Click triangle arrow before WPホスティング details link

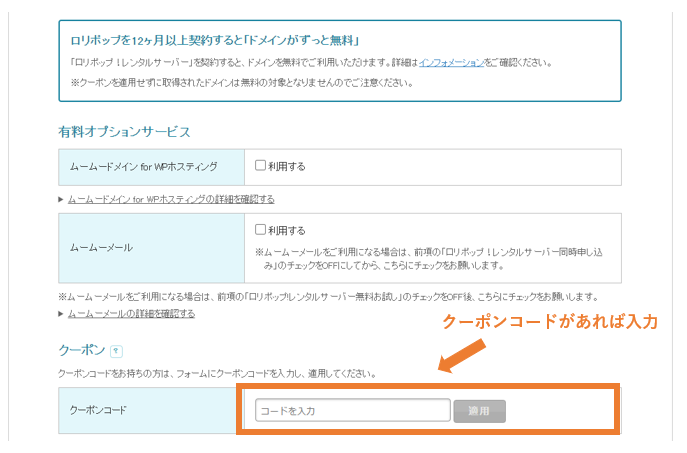pyautogui.click(x=61, y=199)
